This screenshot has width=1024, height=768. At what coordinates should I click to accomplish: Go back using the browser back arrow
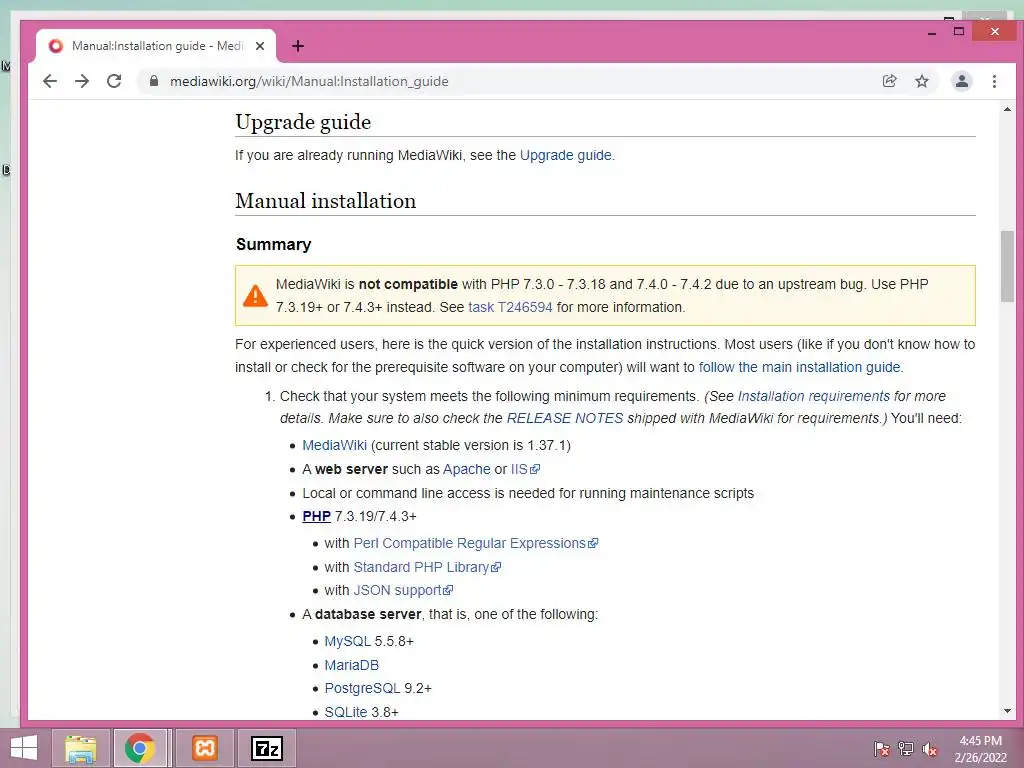point(50,81)
